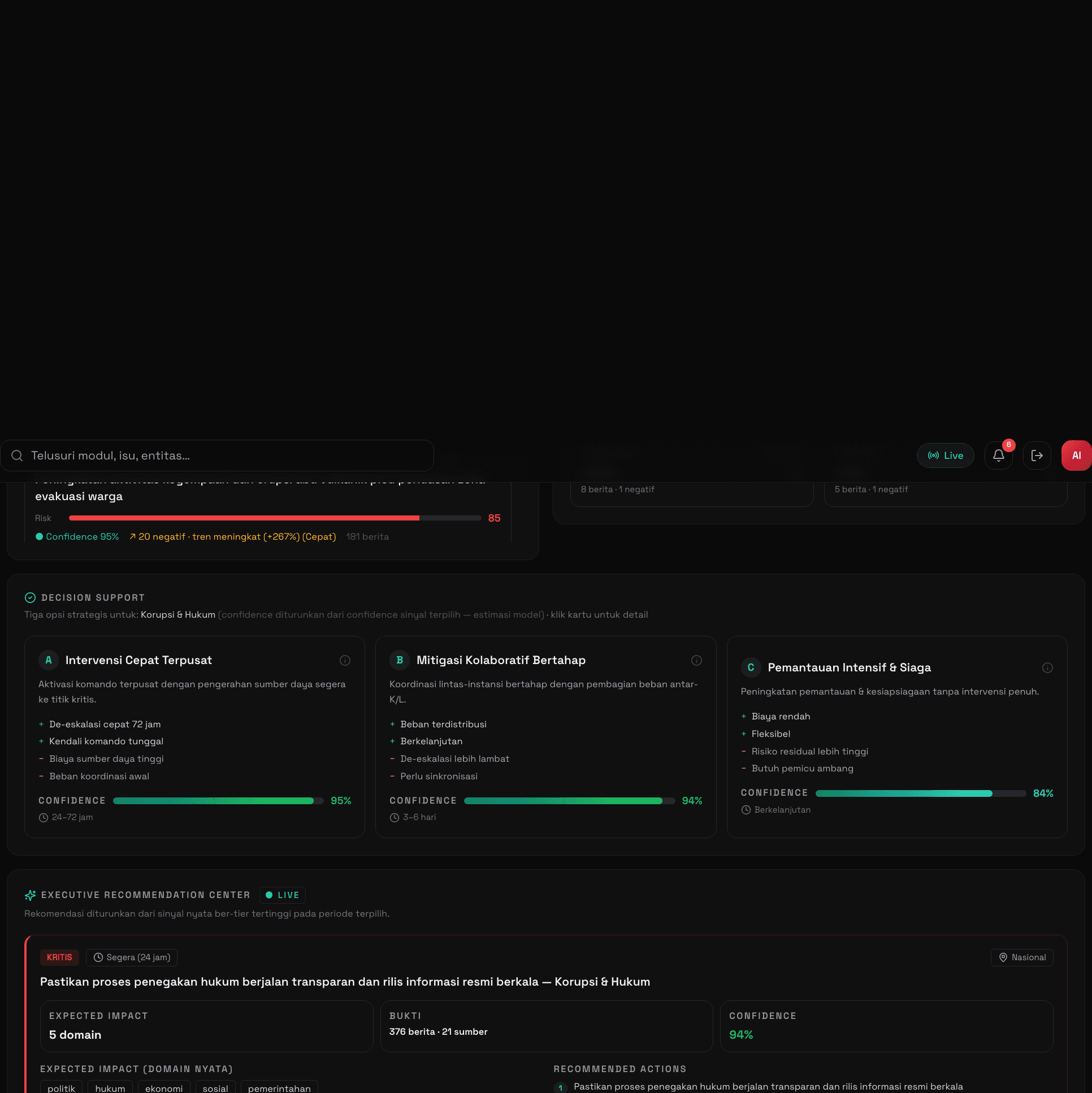Open the Mitigasi Kolaboratif Bertahap card title
Viewport: 1092px width, 1093px height.
click(501, 660)
